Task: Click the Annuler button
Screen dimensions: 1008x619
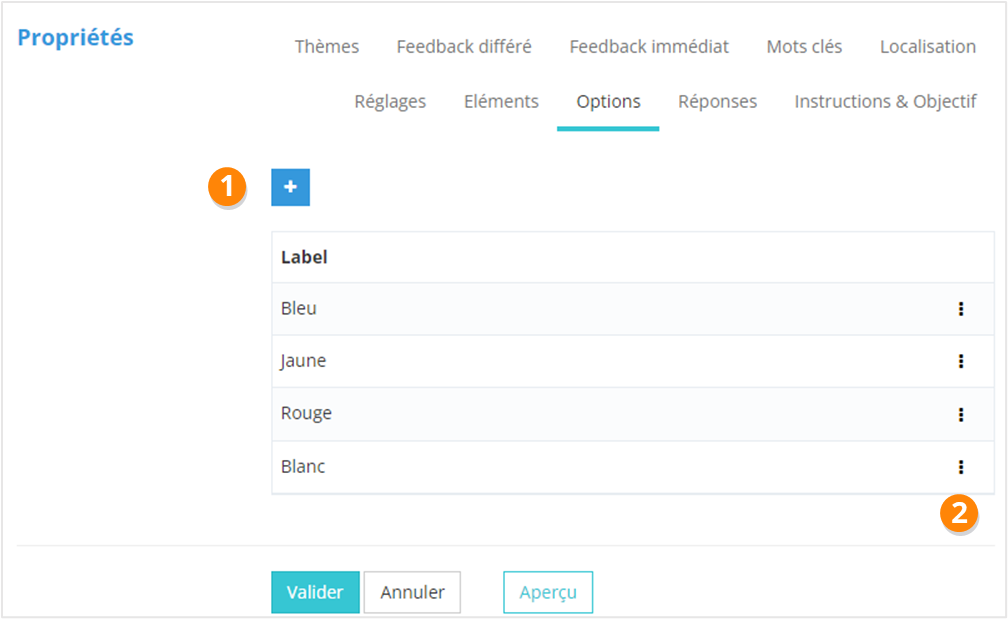Action: [412, 592]
